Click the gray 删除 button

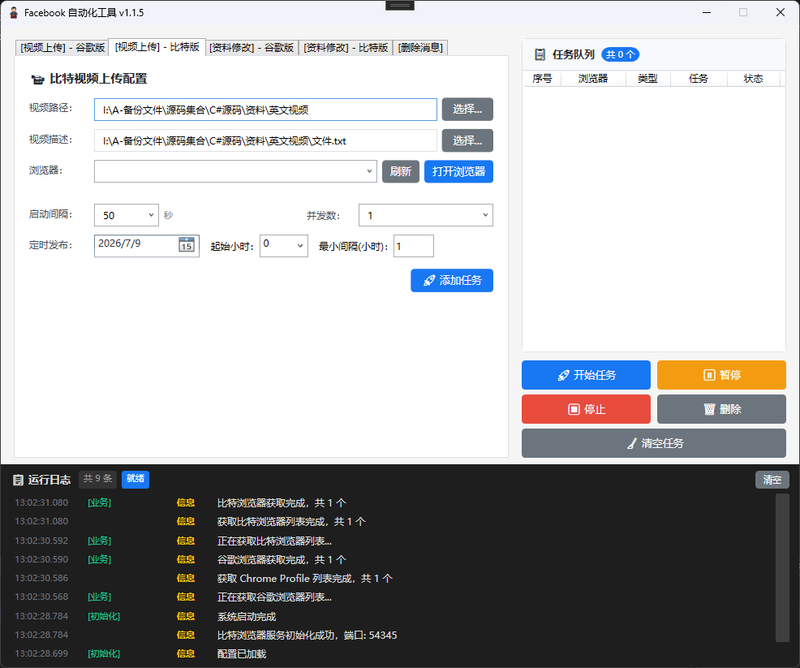721,409
